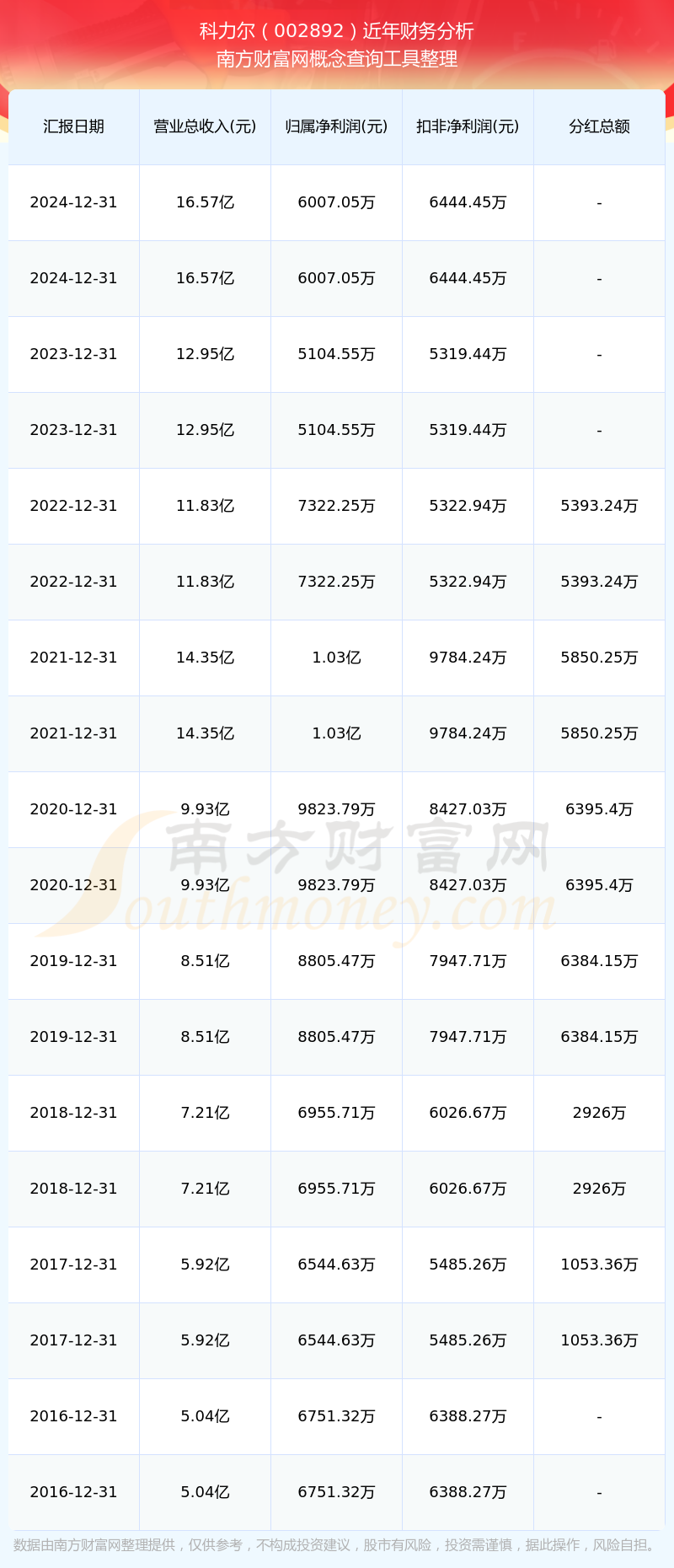Click the first 1053.36万 dividend cell
674x1568 pixels.
(599, 1265)
